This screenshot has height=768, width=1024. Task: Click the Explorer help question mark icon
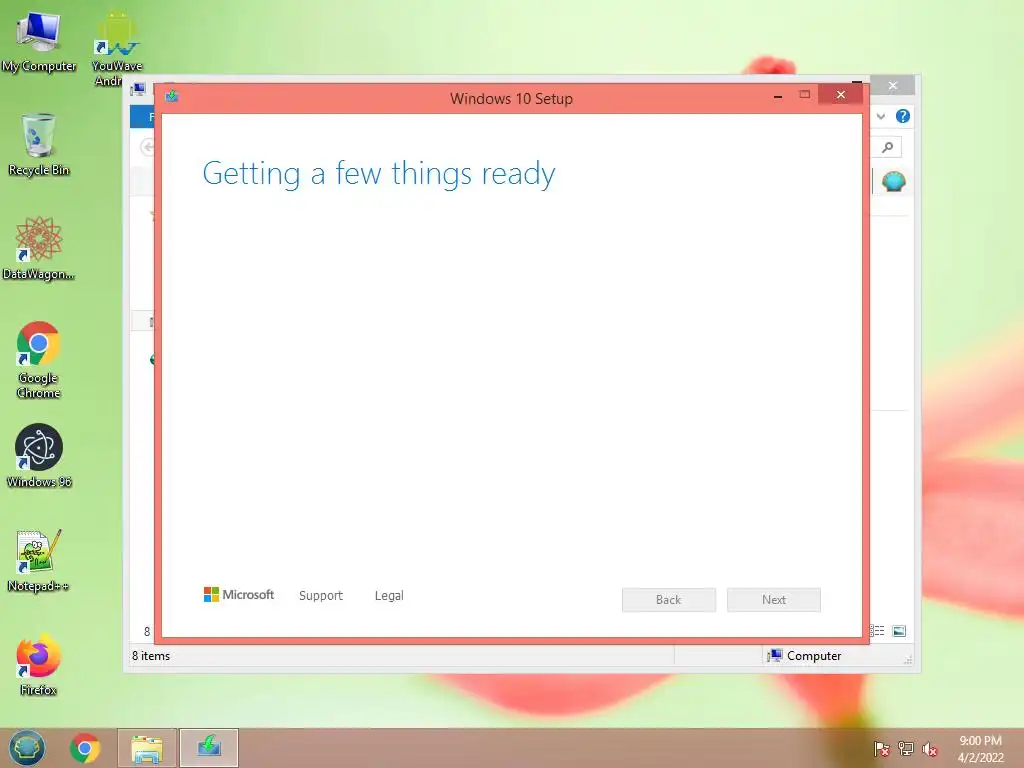(903, 116)
